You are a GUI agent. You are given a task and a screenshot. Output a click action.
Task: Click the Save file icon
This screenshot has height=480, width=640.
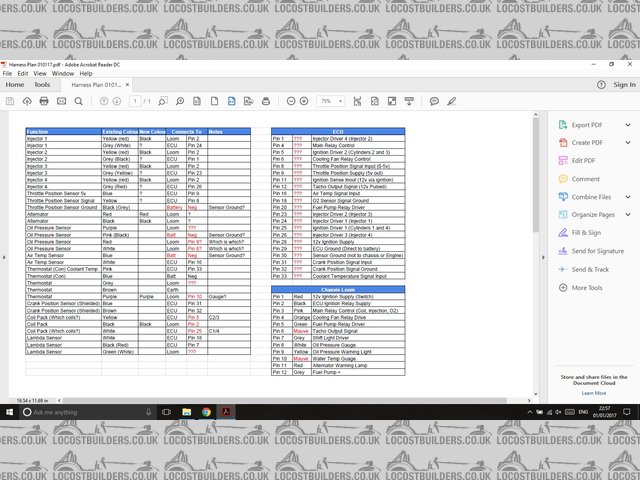[x=10, y=101]
